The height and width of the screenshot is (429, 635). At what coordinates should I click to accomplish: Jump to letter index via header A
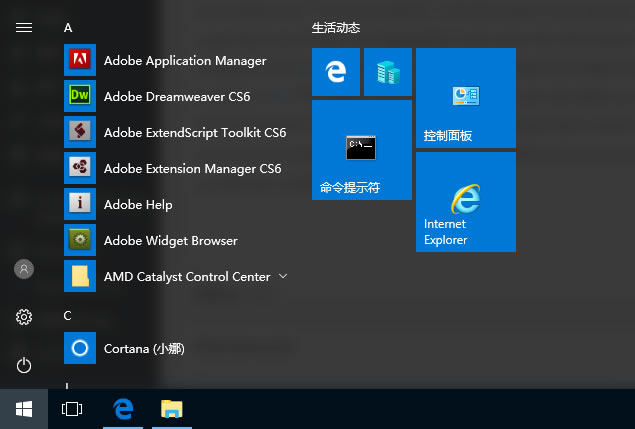tap(68, 28)
